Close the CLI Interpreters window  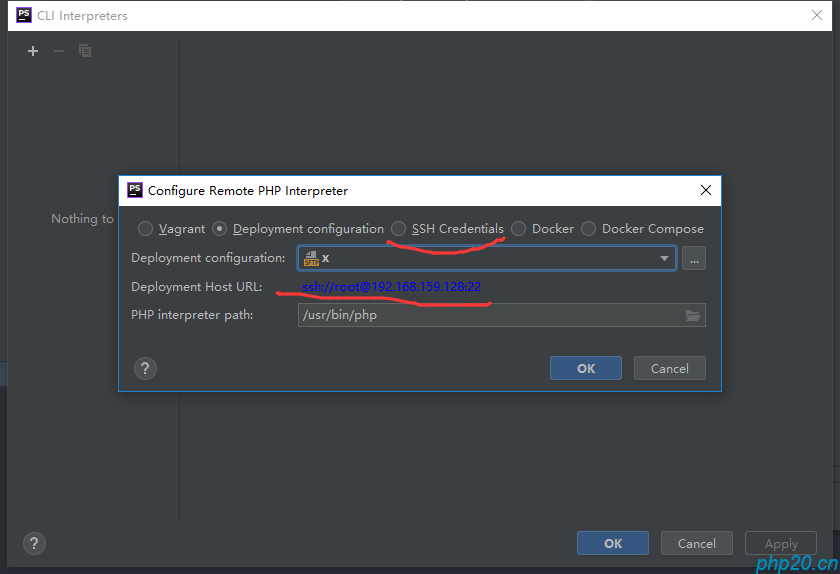[817, 16]
